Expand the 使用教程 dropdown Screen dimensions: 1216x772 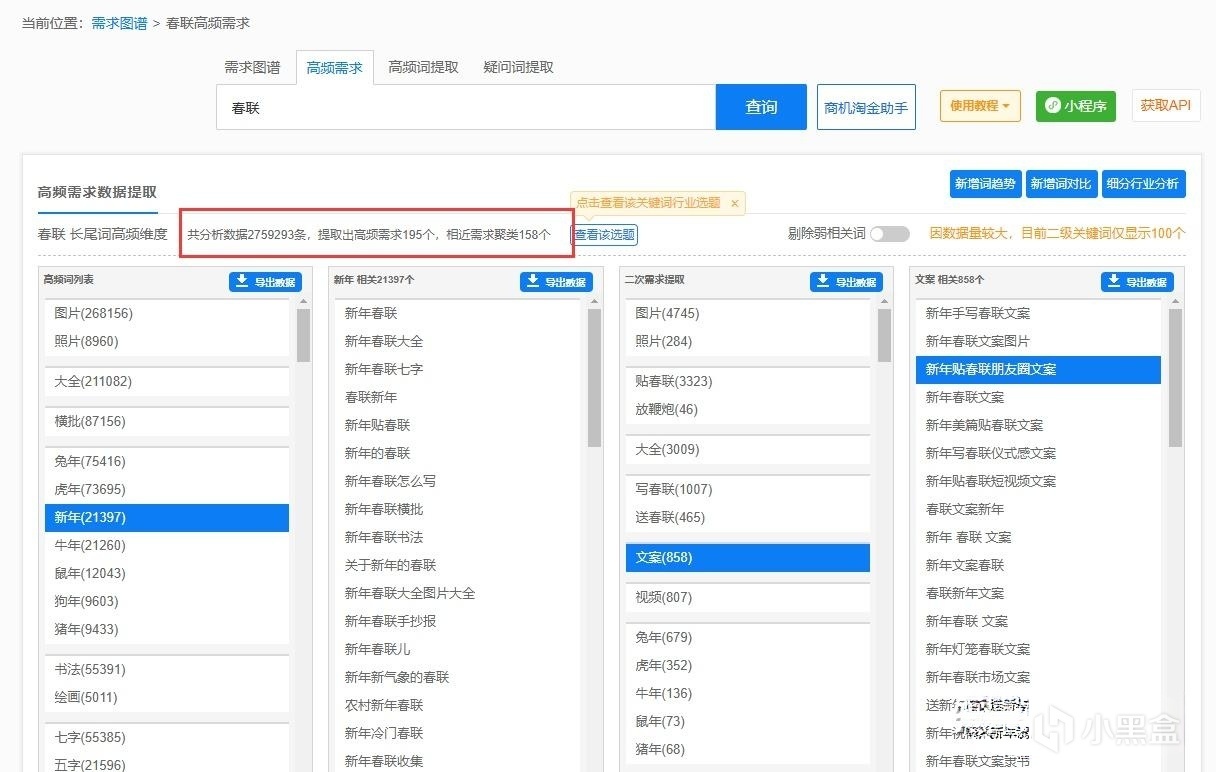980,105
